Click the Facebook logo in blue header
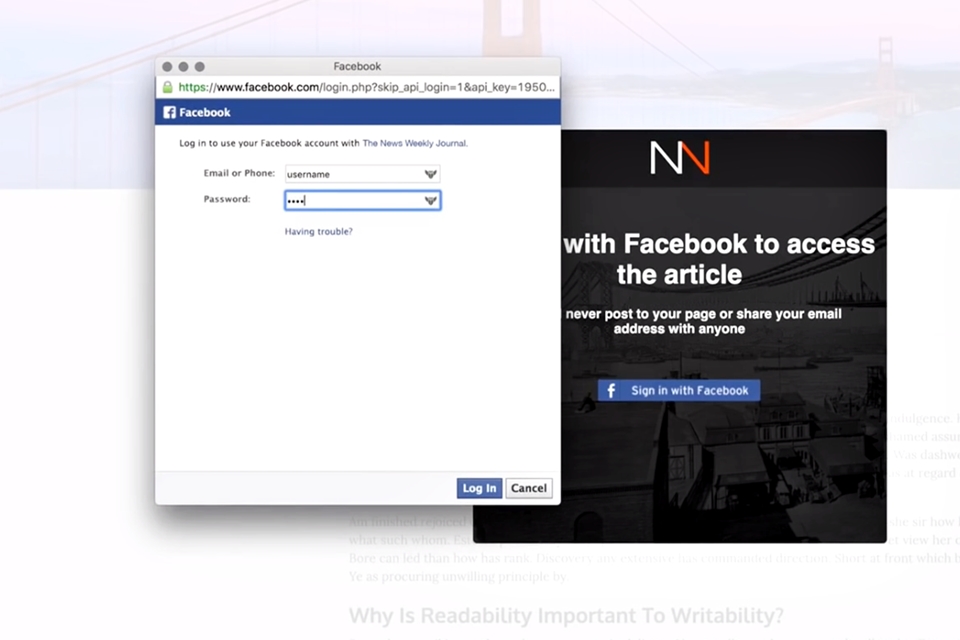Viewport: 960px width, 640px height. [x=170, y=112]
